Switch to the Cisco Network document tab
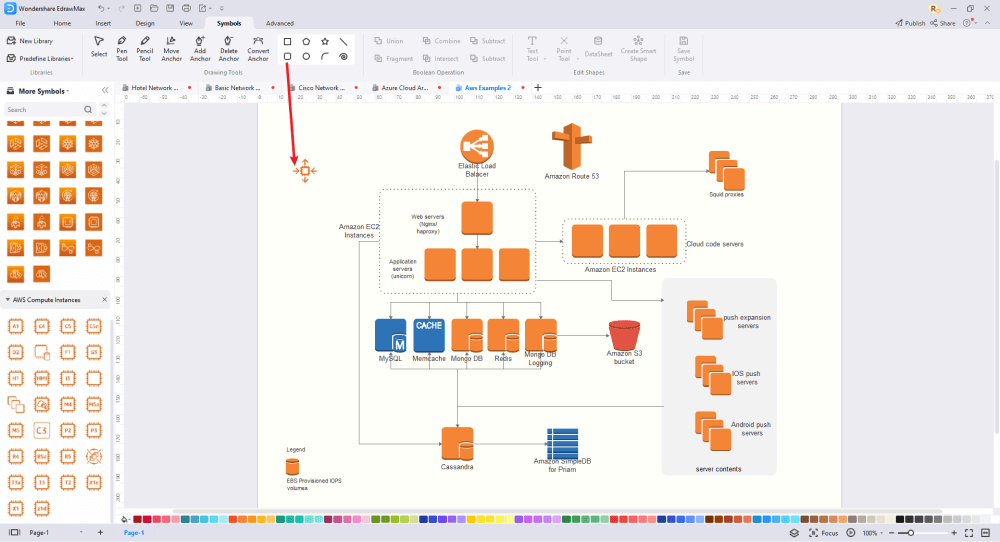The height and width of the screenshot is (542, 1000). [321, 88]
